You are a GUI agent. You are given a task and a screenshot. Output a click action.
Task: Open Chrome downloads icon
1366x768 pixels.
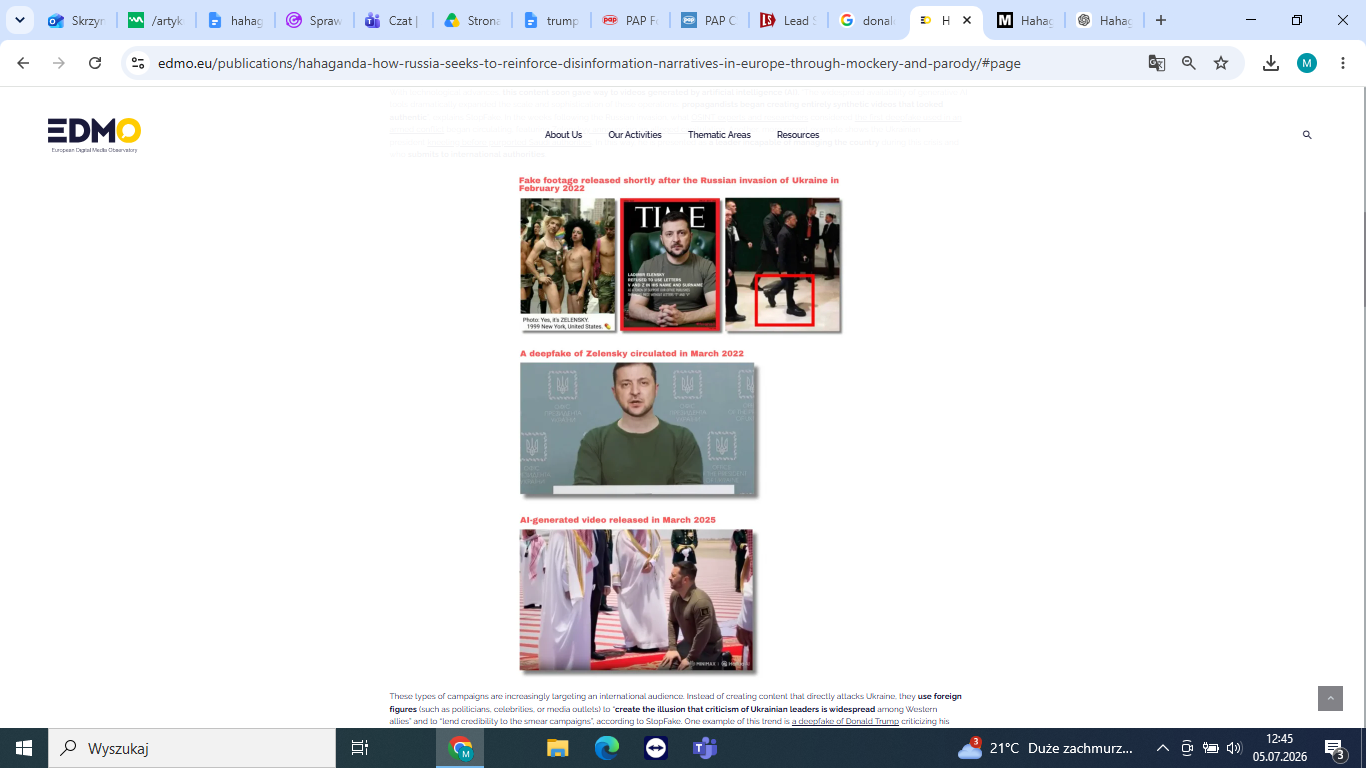[1271, 63]
